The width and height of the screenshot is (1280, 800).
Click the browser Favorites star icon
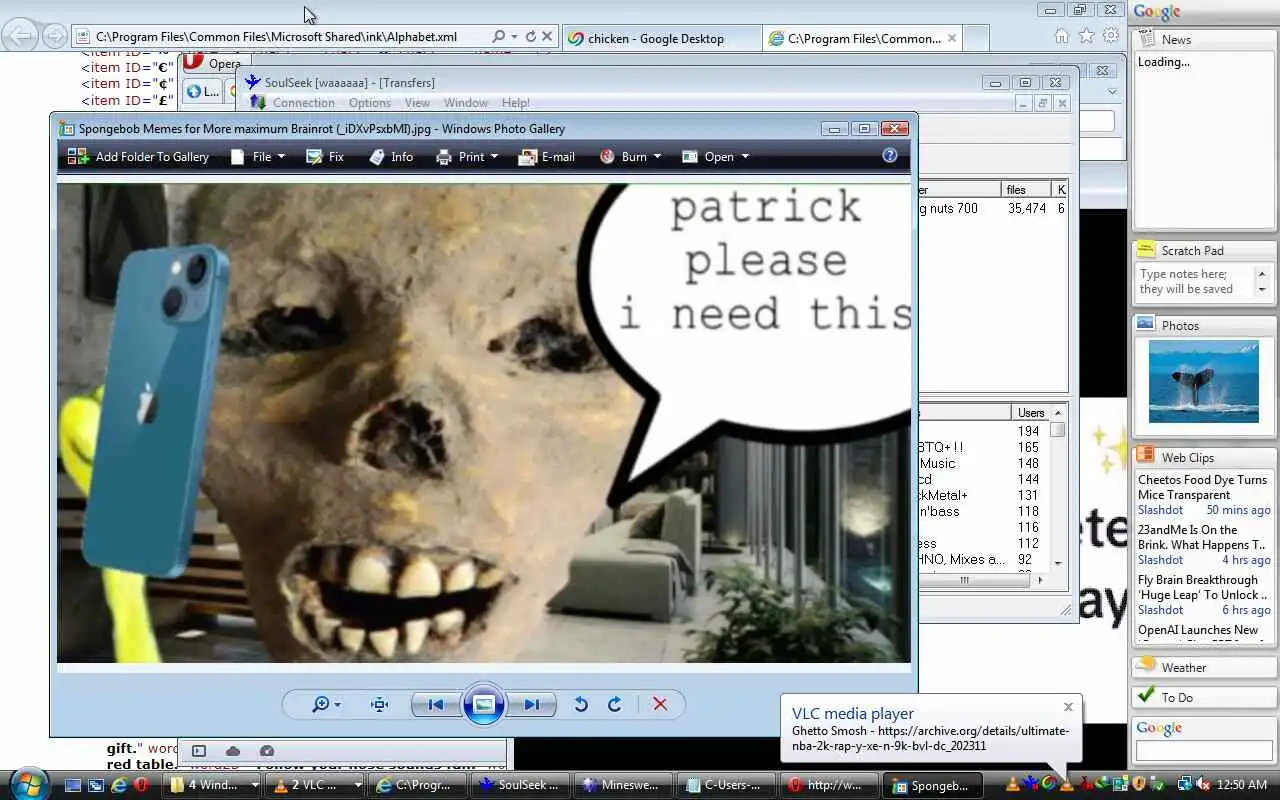[x=1086, y=35]
